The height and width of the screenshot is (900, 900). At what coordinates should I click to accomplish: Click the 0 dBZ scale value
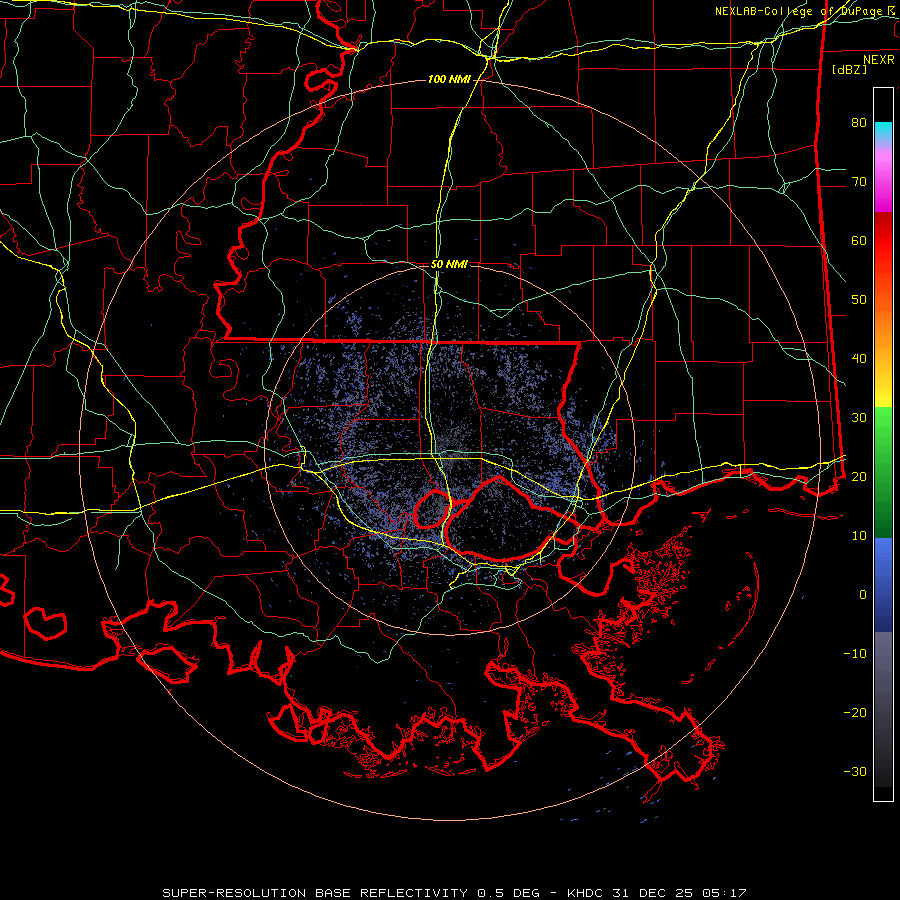tap(863, 595)
